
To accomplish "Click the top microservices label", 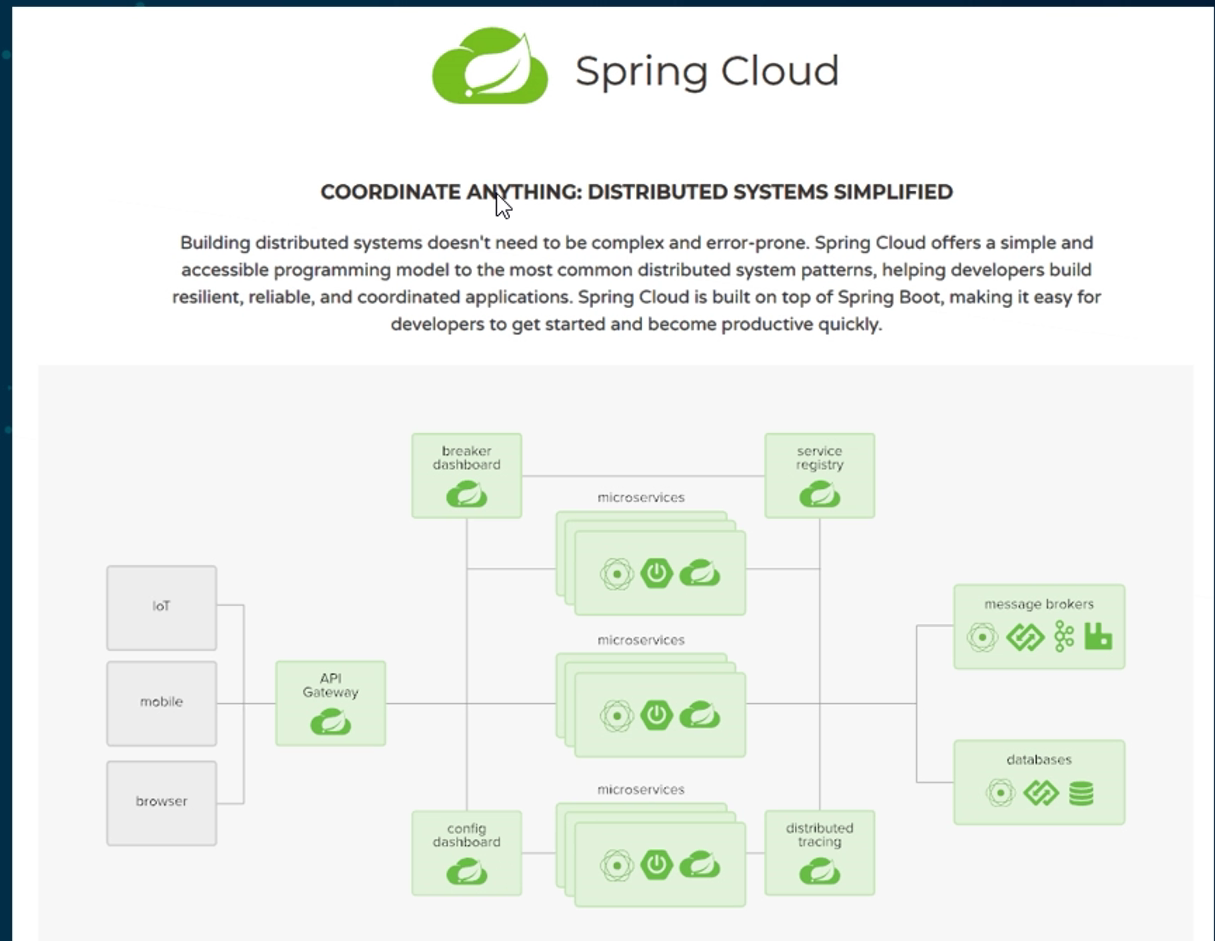I will pos(641,497).
